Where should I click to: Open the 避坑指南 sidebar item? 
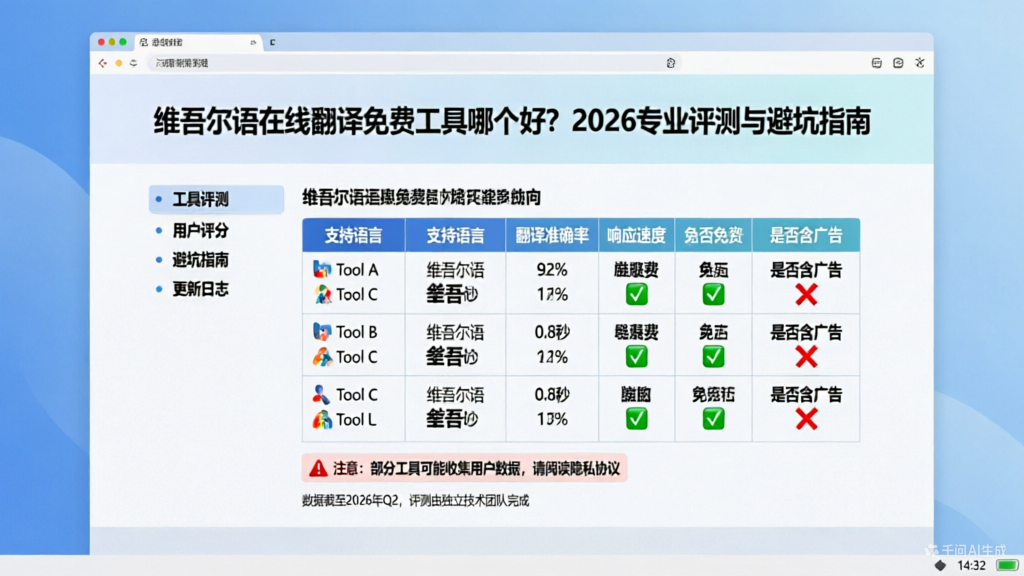[200, 260]
